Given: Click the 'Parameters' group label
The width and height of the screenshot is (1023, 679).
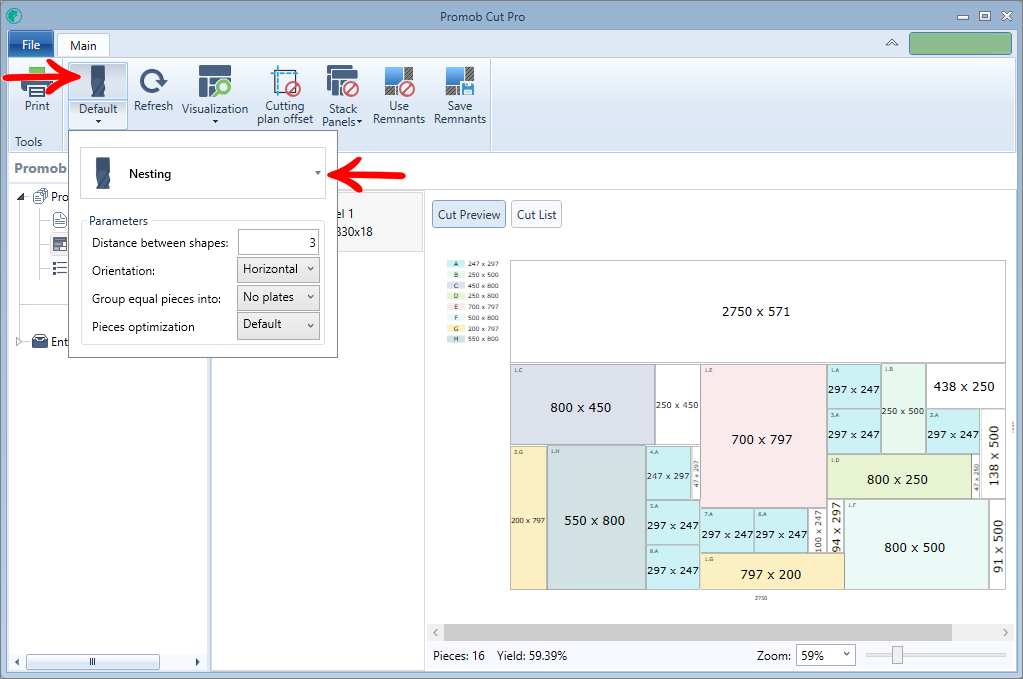Looking at the screenshot, I should 118,220.
